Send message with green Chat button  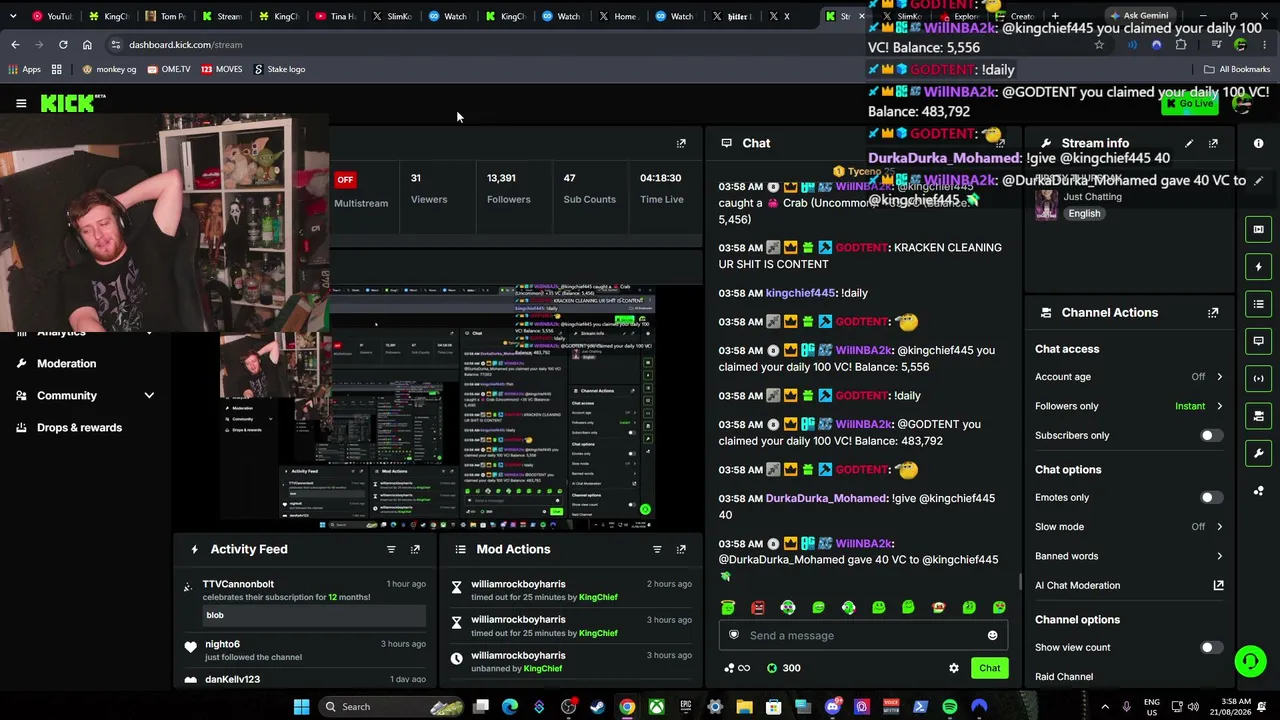989,668
